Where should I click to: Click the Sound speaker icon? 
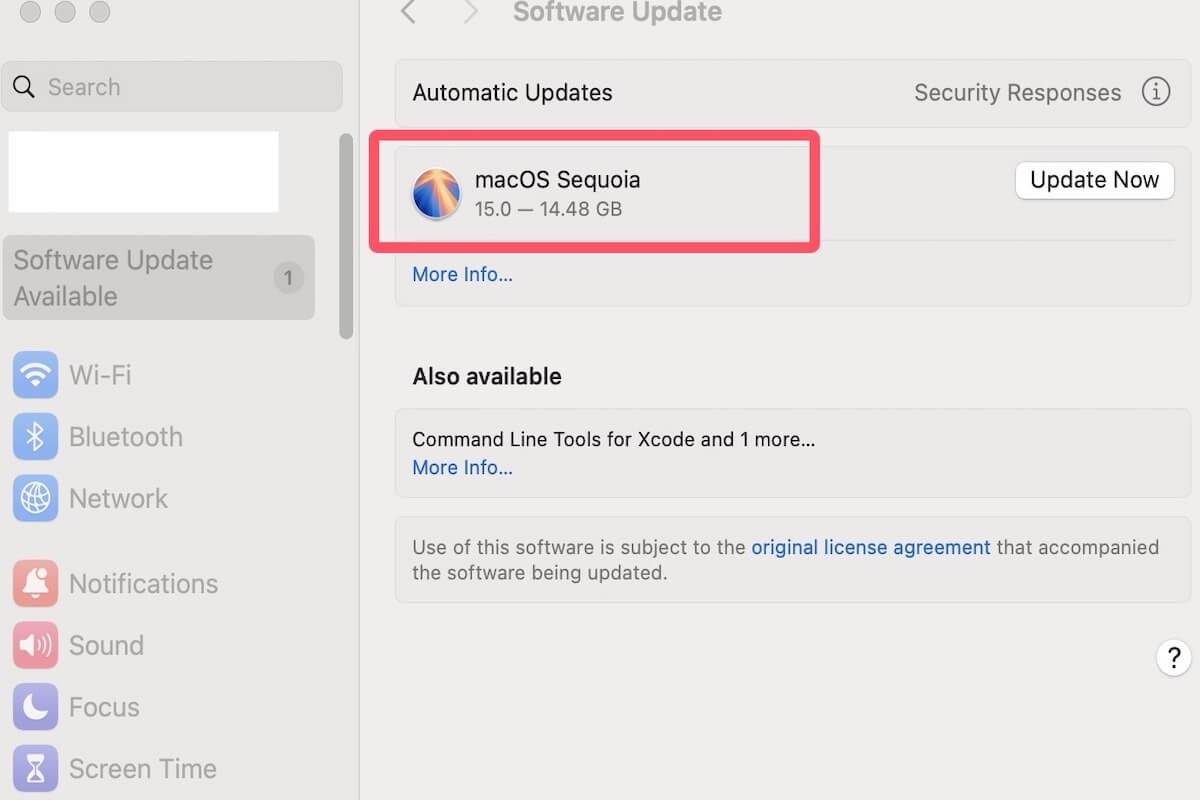(x=36, y=645)
